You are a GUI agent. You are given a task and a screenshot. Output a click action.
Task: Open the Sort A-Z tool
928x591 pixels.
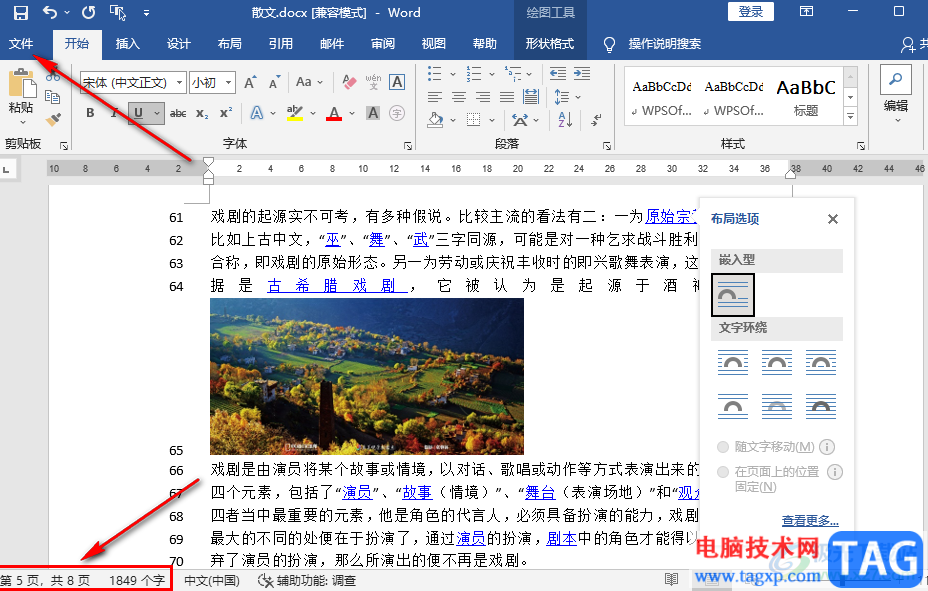tap(565, 120)
